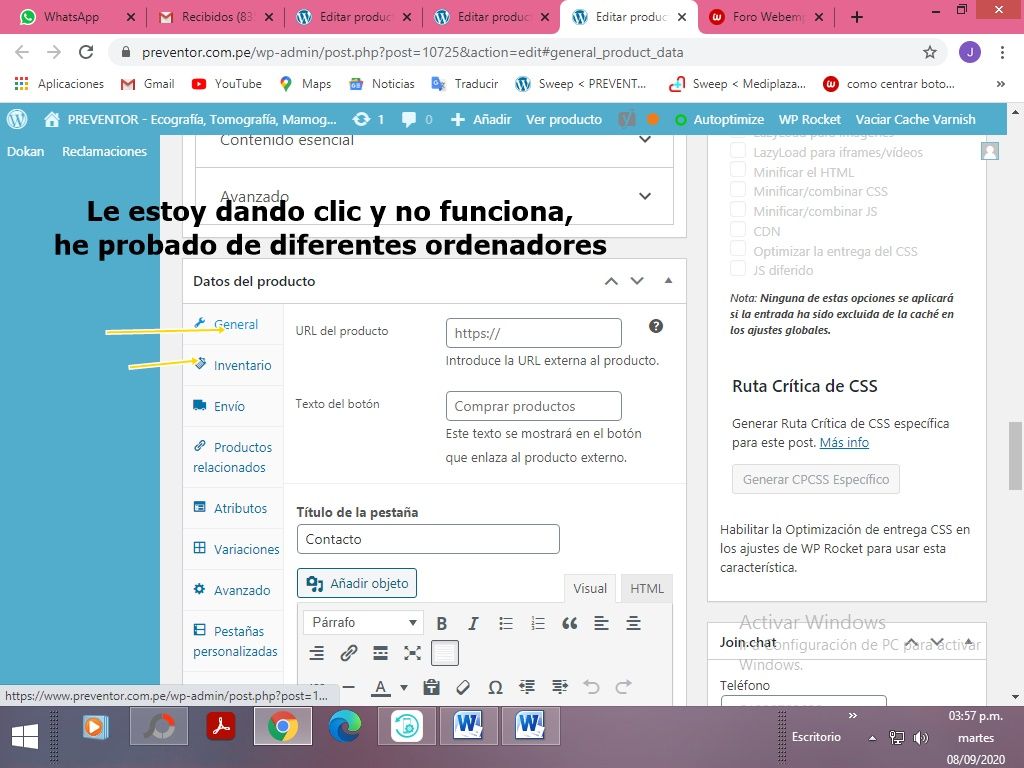Toggle Minificar/combinar CSS checkbox
The image size is (1024, 768).
point(737,189)
